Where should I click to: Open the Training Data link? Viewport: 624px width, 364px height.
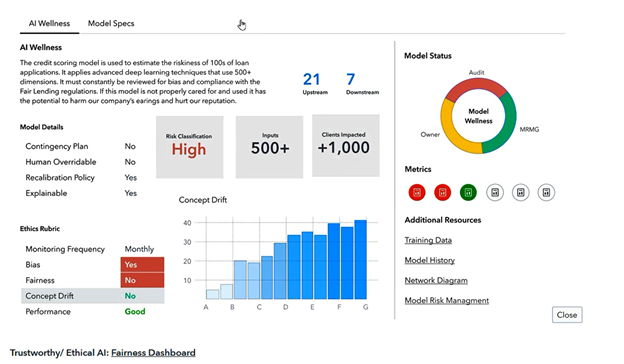coord(428,240)
